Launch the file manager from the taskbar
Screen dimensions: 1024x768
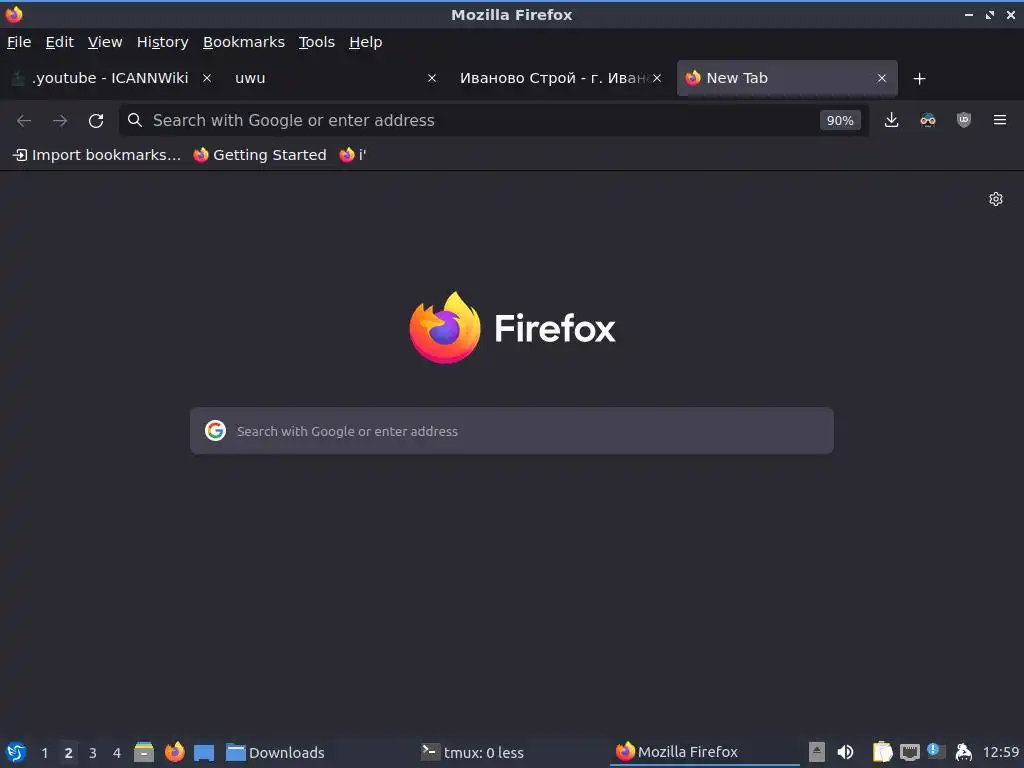pos(144,752)
